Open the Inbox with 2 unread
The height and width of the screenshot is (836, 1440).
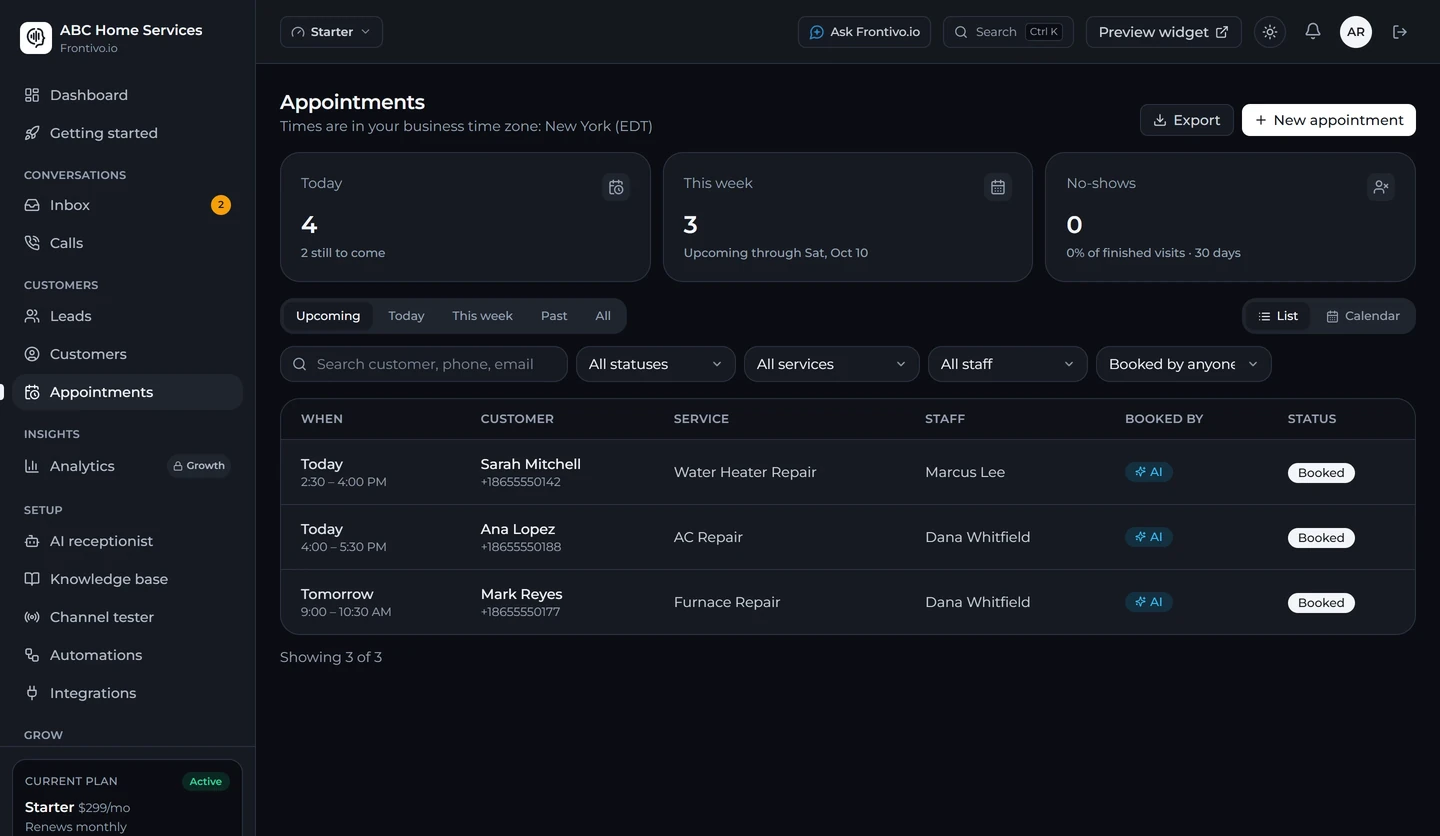127,205
